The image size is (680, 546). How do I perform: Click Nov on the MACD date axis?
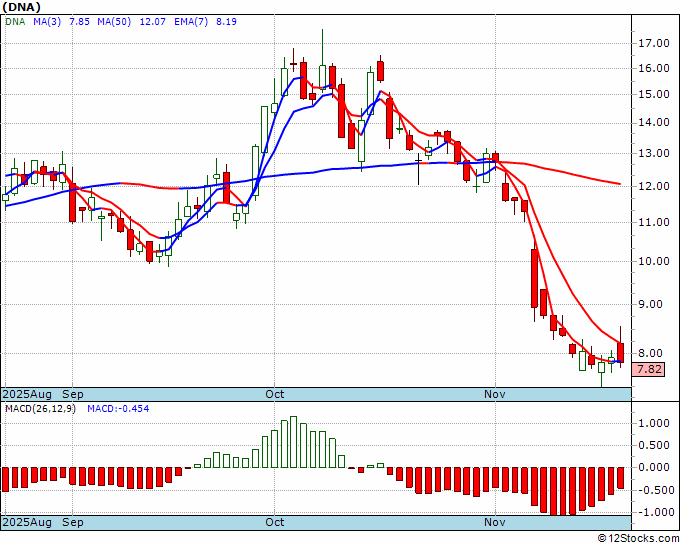click(495, 522)
